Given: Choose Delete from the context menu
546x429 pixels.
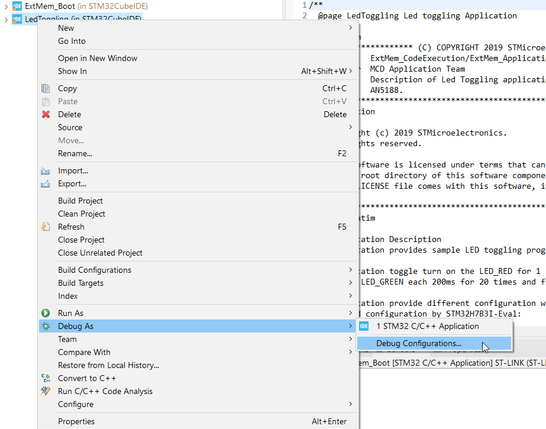Looking at the screenshot, I should point(198,114).
